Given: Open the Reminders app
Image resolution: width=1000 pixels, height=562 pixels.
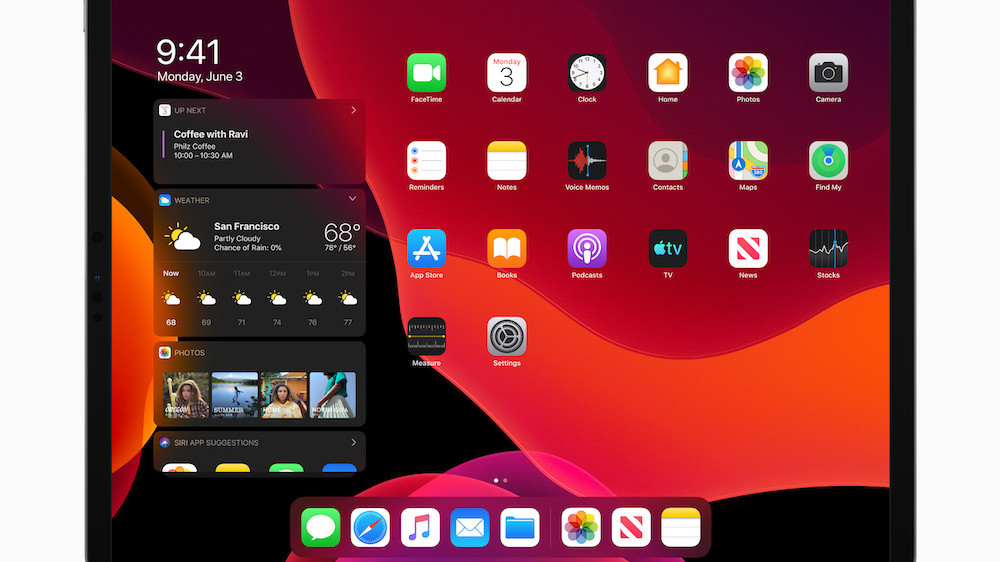Looking at the screenshot, I should [426, 161].
